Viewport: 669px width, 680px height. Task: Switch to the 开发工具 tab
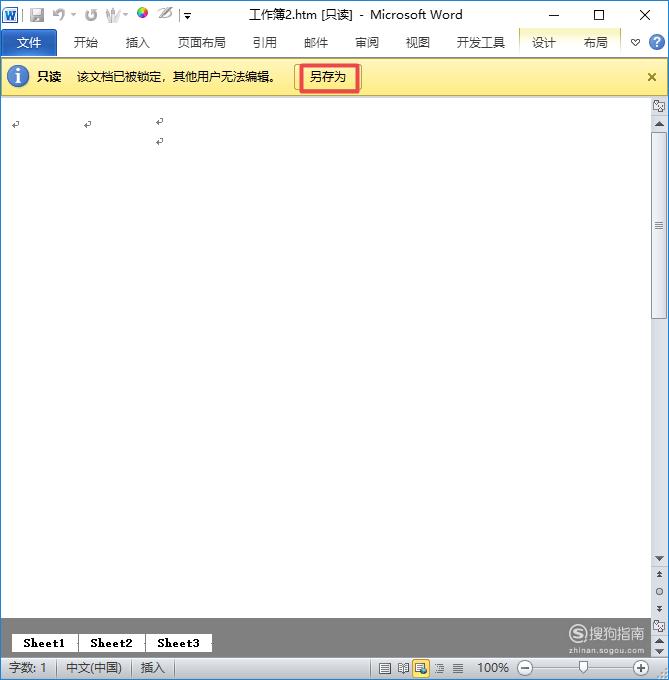[480, 42]
